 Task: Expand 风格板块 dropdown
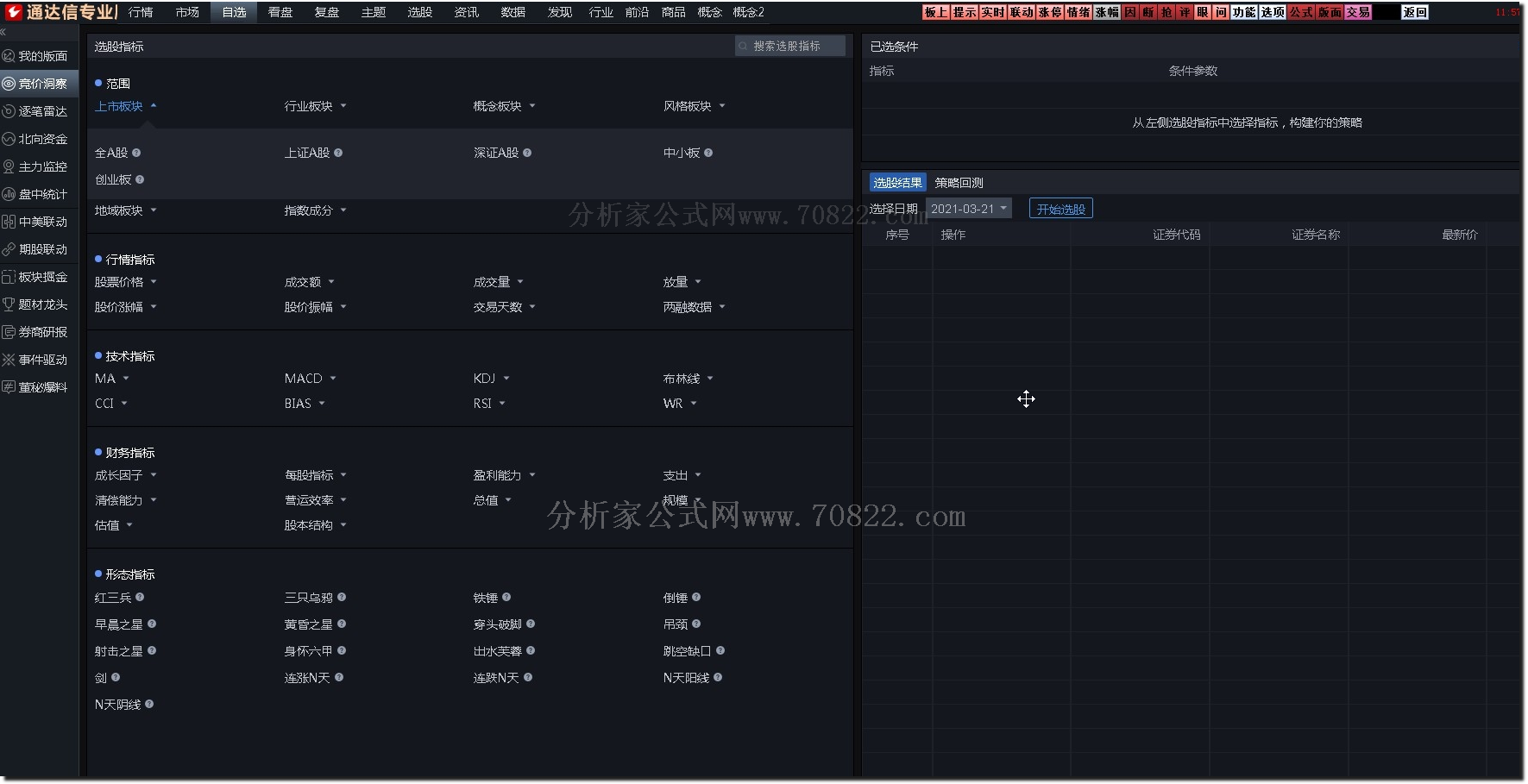point(695,106)
